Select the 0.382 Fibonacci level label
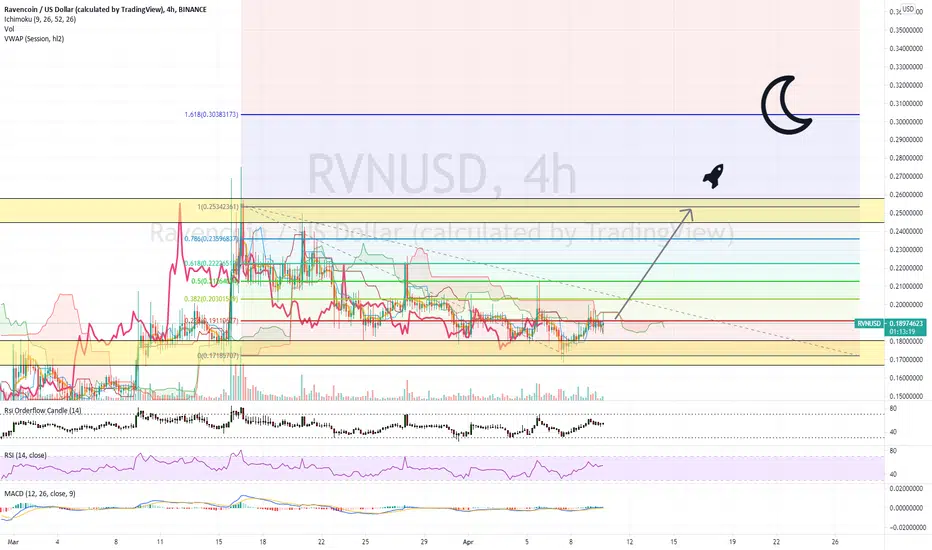 [x=211, y=299]
